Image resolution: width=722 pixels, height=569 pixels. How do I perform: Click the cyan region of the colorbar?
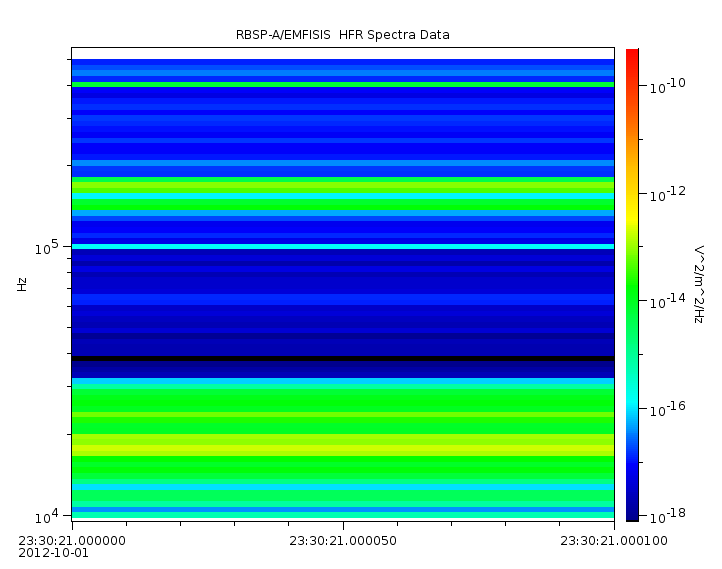click(632, 403)
